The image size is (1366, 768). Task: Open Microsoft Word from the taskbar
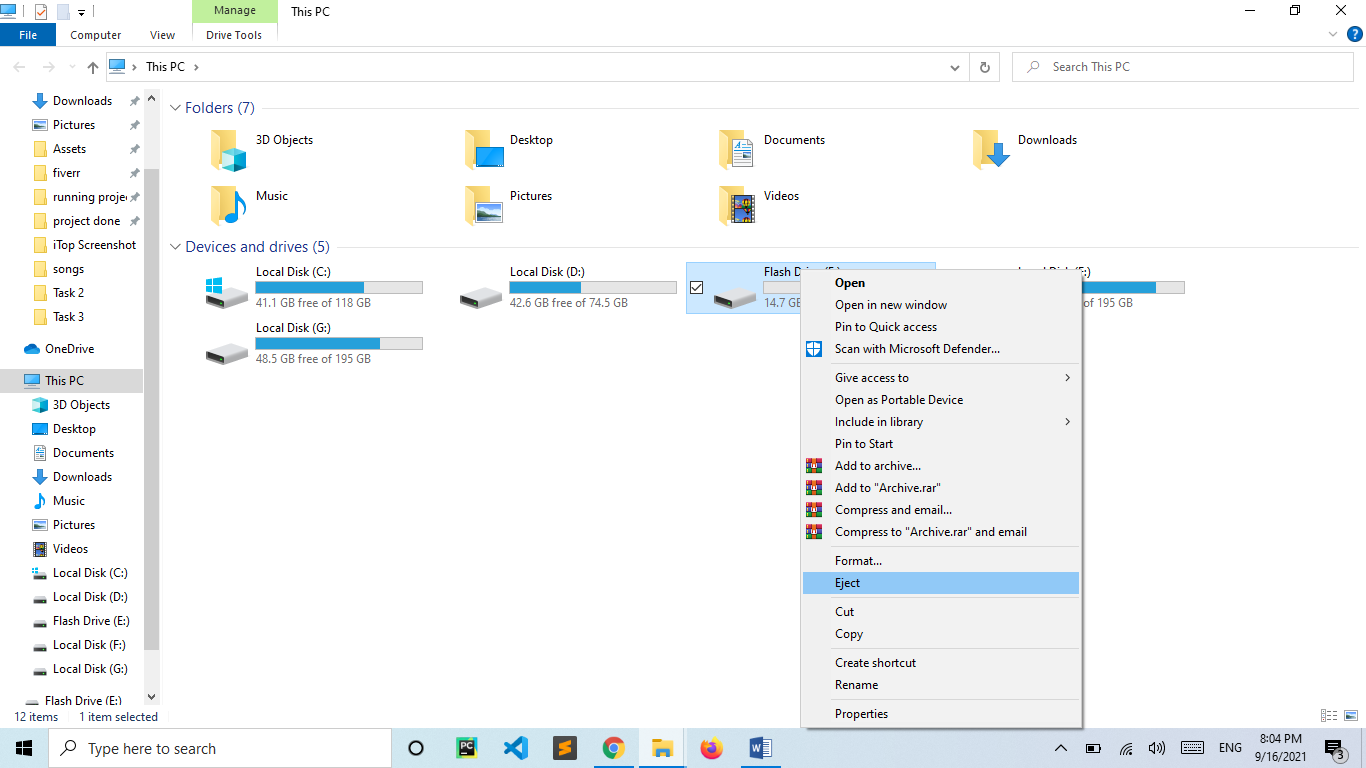[x=760, y=747]
